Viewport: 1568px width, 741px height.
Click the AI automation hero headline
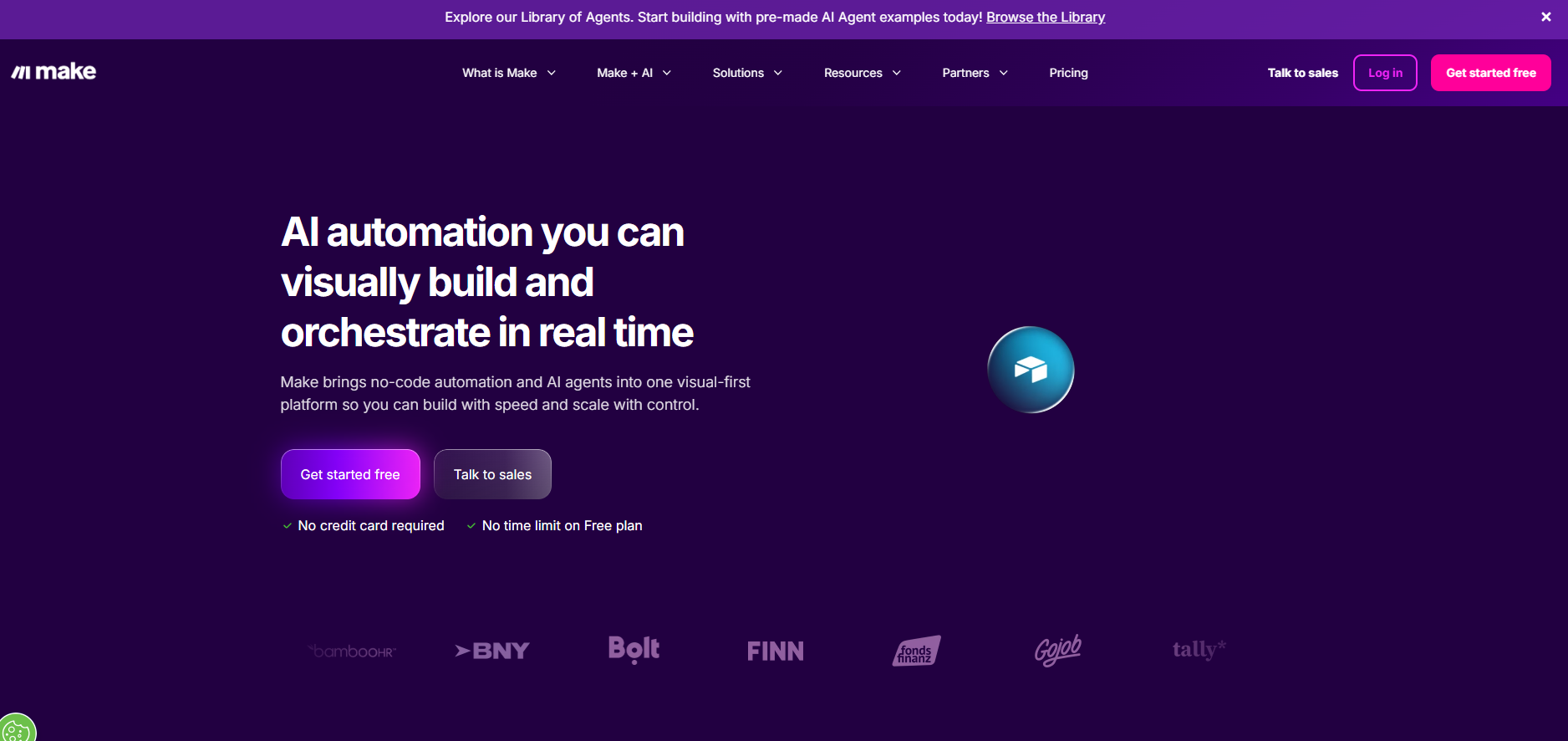[487, 282]
